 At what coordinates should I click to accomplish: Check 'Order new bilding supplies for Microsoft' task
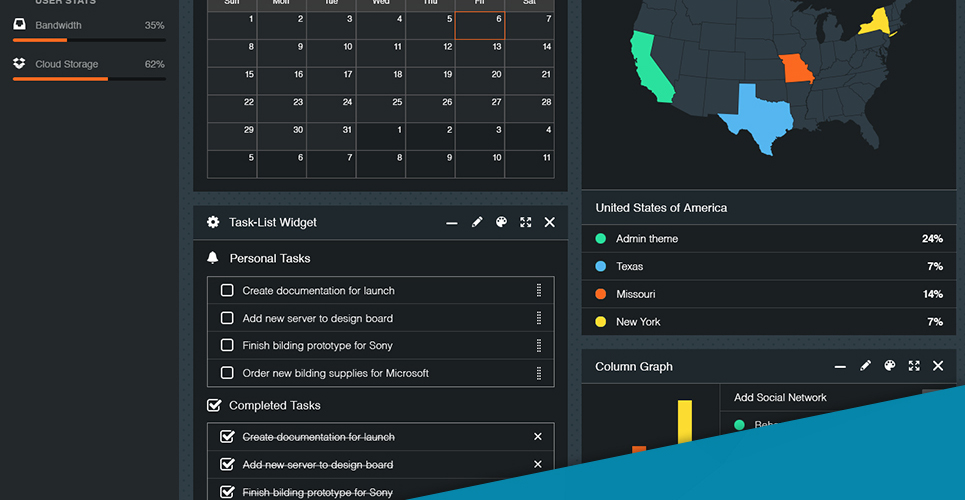coord(227,373)
